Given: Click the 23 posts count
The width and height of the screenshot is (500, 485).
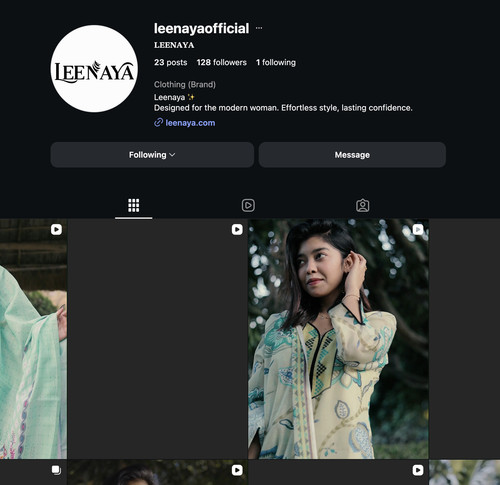Looking at the screenshot, I should point(170,62).
